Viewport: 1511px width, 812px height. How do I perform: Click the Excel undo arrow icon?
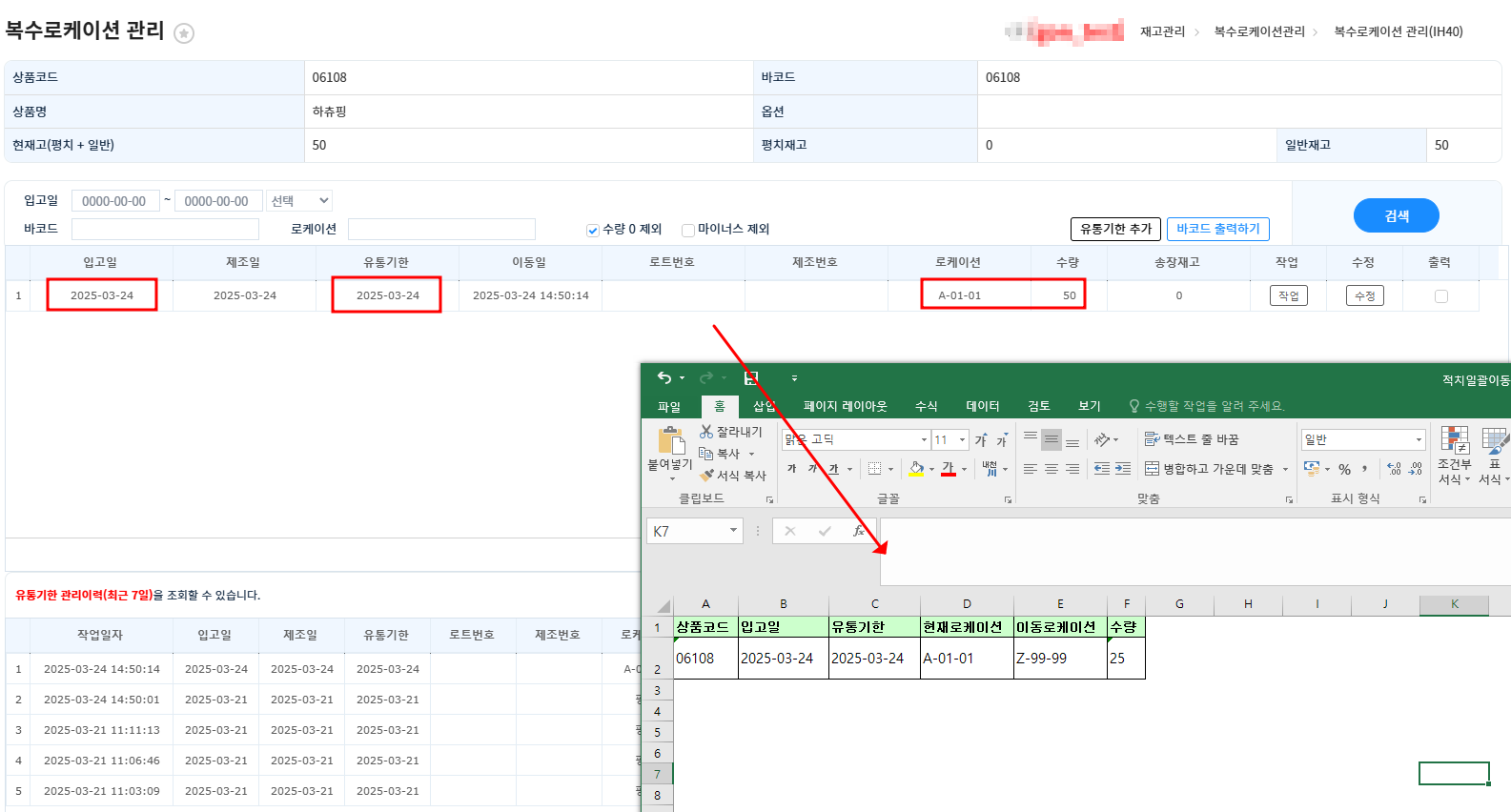coord(664,378)
